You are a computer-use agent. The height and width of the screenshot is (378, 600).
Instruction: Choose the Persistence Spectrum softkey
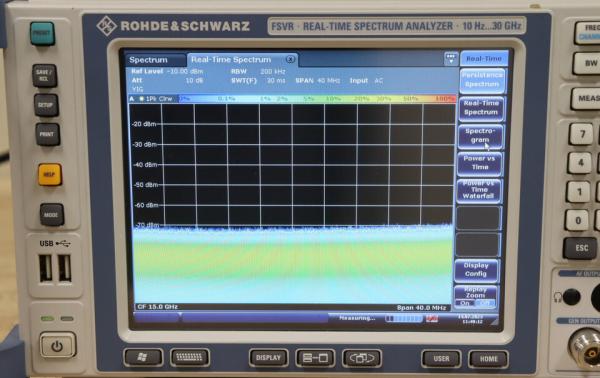point(483,80)
